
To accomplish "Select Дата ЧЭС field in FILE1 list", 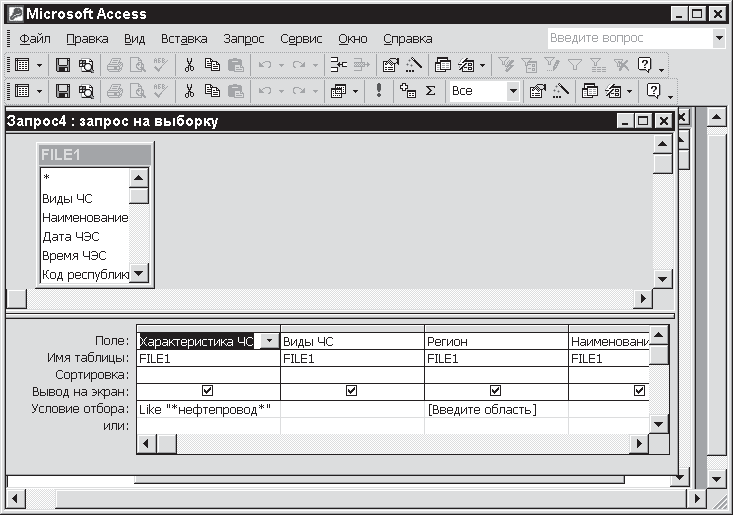I will click(x=71, y=236).
